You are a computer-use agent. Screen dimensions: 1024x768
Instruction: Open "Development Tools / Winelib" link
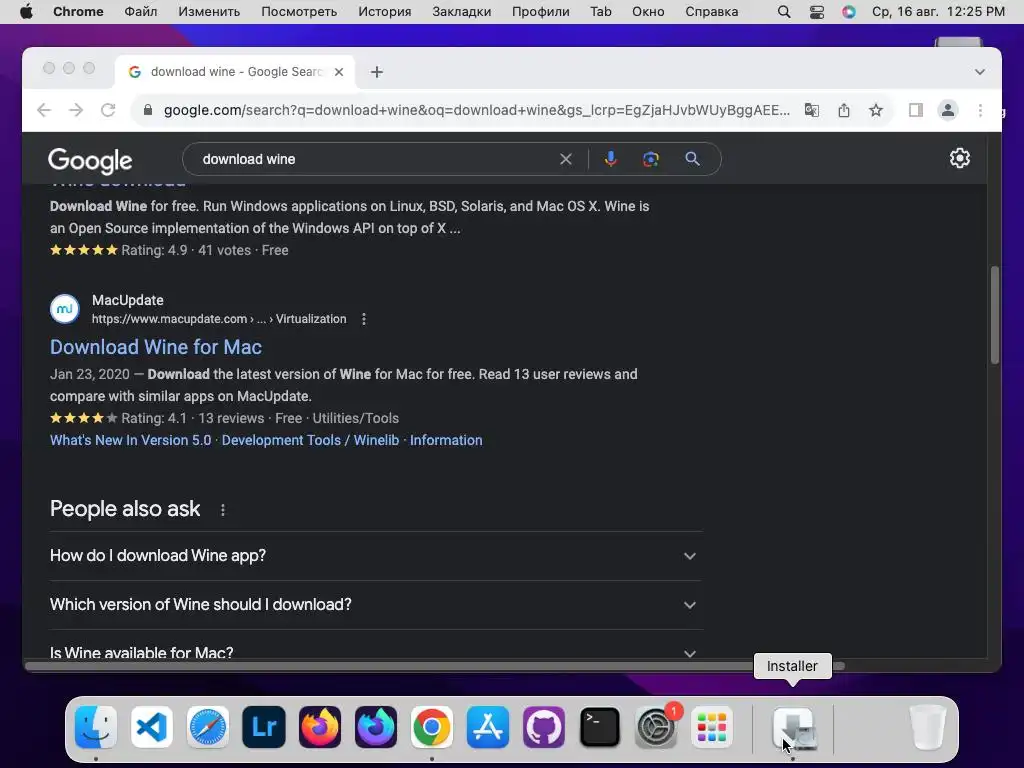310,440
